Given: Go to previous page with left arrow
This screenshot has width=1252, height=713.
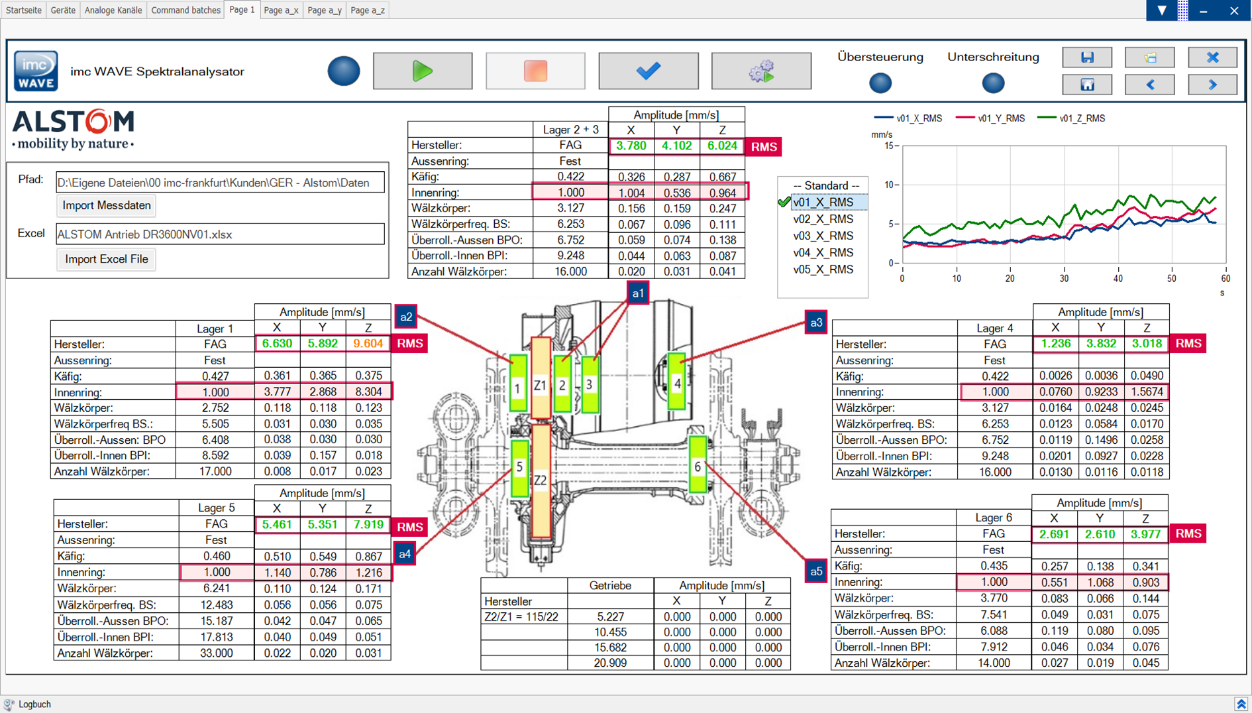Looking at the screenshot, I should click(1149, 85).
